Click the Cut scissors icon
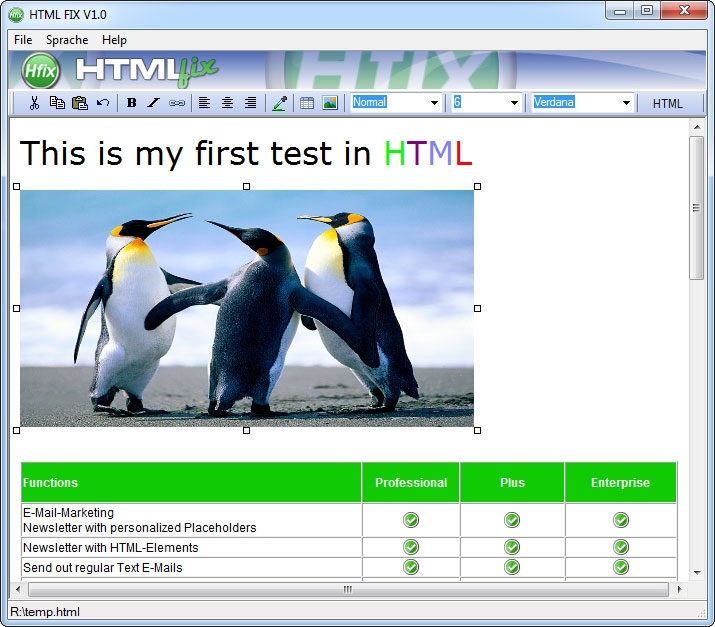 click(x=34, y=103)
